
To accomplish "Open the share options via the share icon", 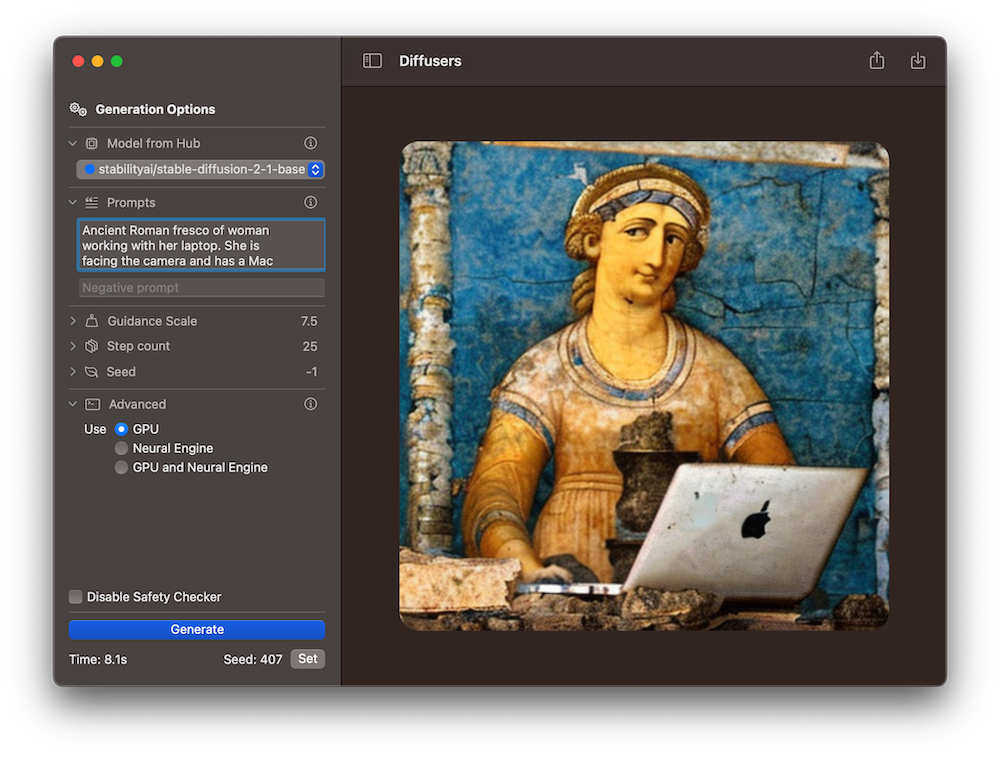I will pos(876,60).
